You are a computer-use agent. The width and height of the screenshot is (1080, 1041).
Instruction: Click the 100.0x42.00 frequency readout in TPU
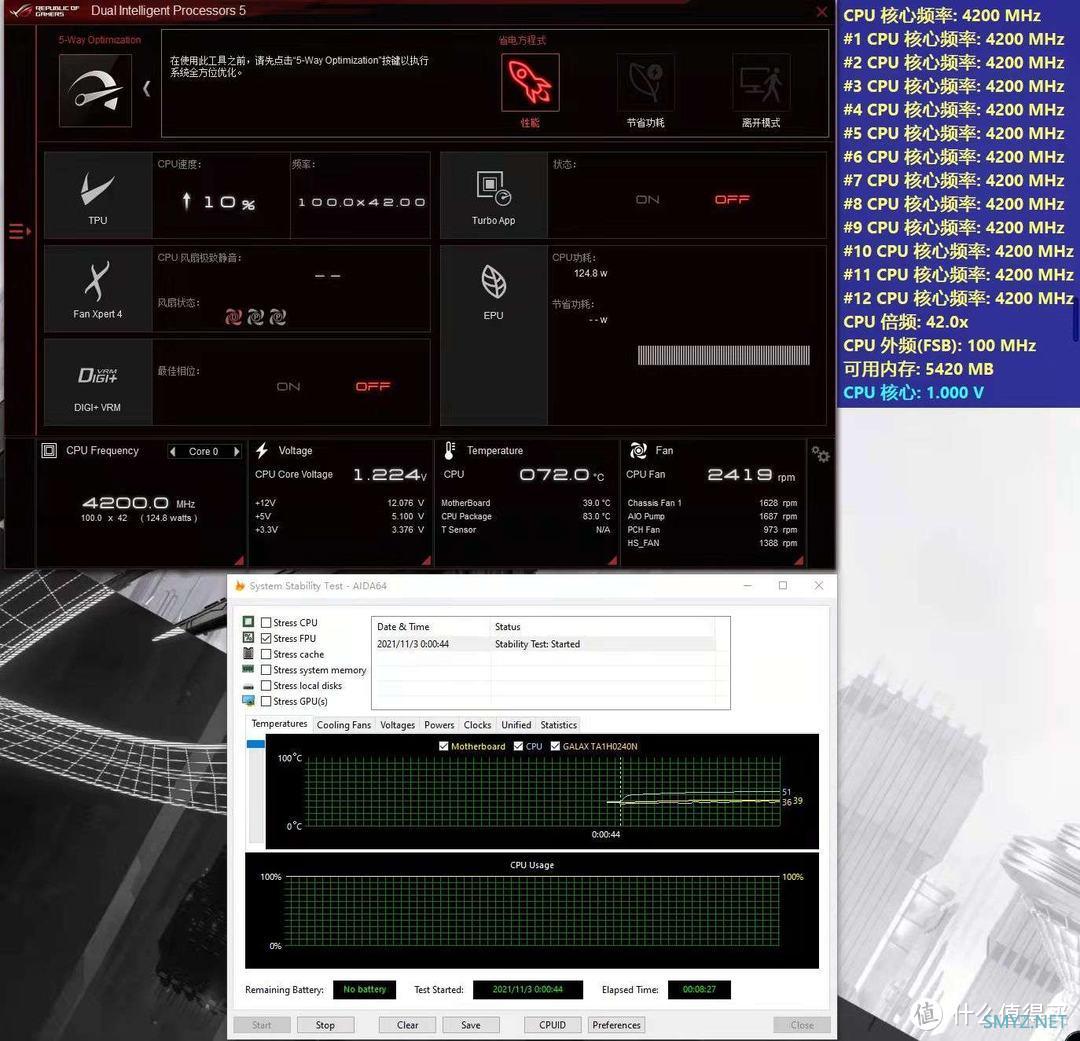[x=362, y=202]
